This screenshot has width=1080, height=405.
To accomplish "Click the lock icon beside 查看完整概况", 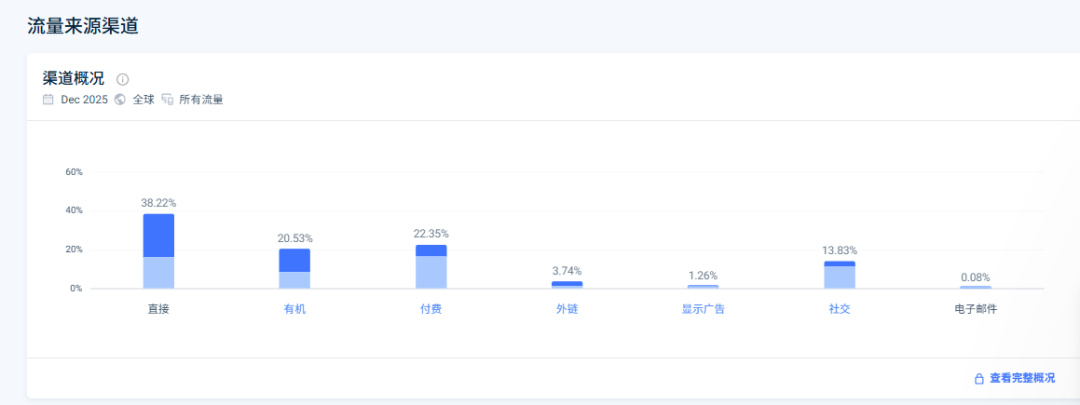I will 979,379.
